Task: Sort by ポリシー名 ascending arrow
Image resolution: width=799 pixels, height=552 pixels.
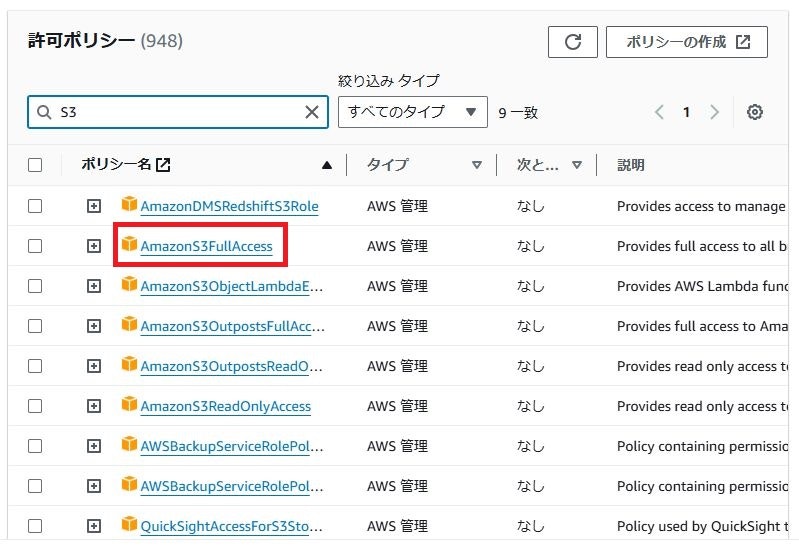Action: click(x=327, y=165)
